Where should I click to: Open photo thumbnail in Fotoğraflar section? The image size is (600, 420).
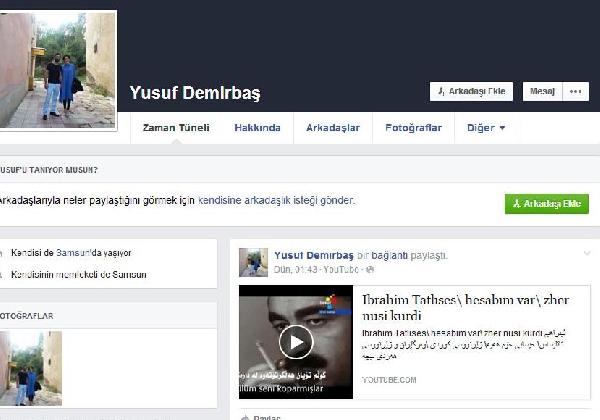point(31,368)
